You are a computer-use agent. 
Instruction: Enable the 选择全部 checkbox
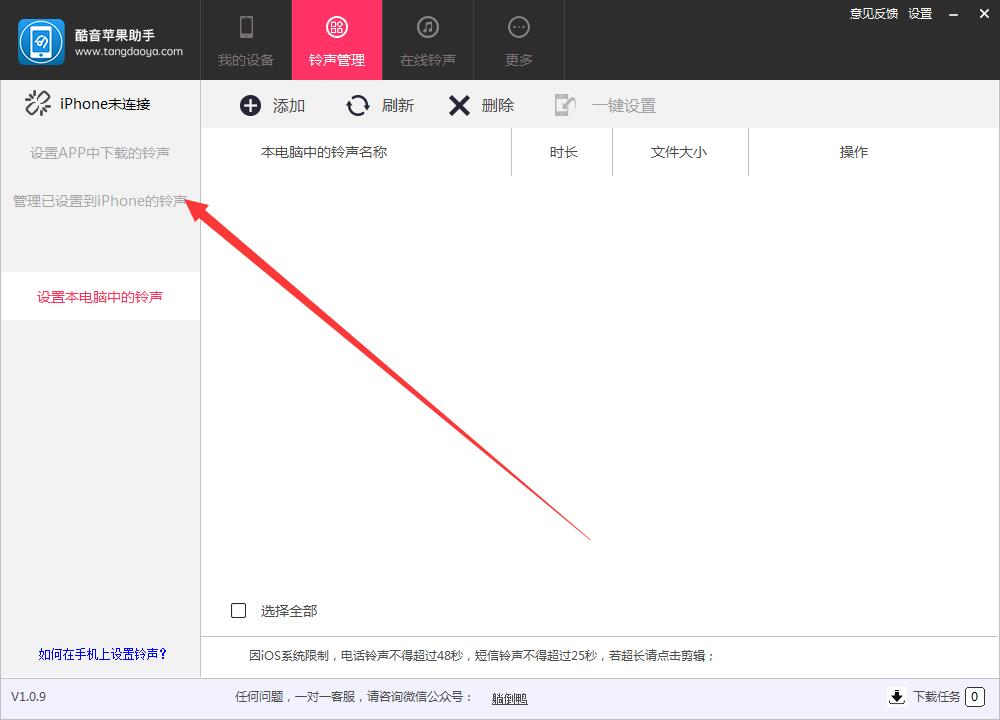click(238, 610)
